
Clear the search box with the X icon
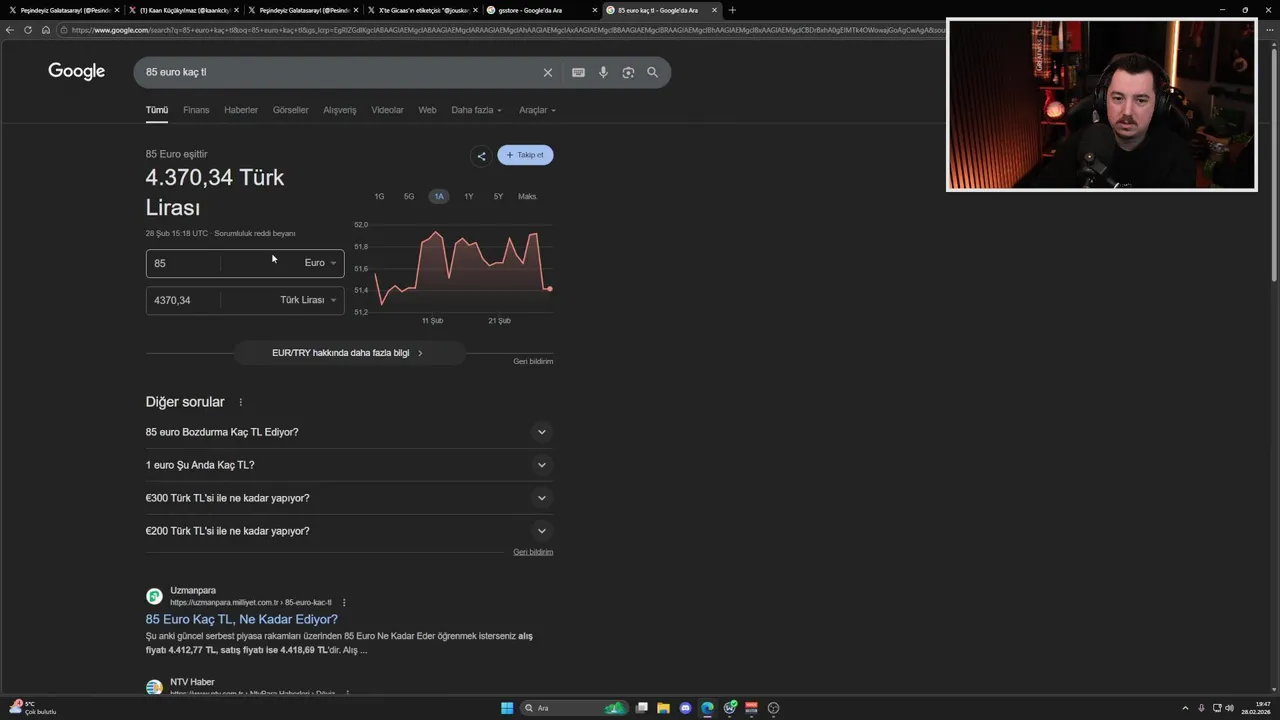[x=547, y=72]
